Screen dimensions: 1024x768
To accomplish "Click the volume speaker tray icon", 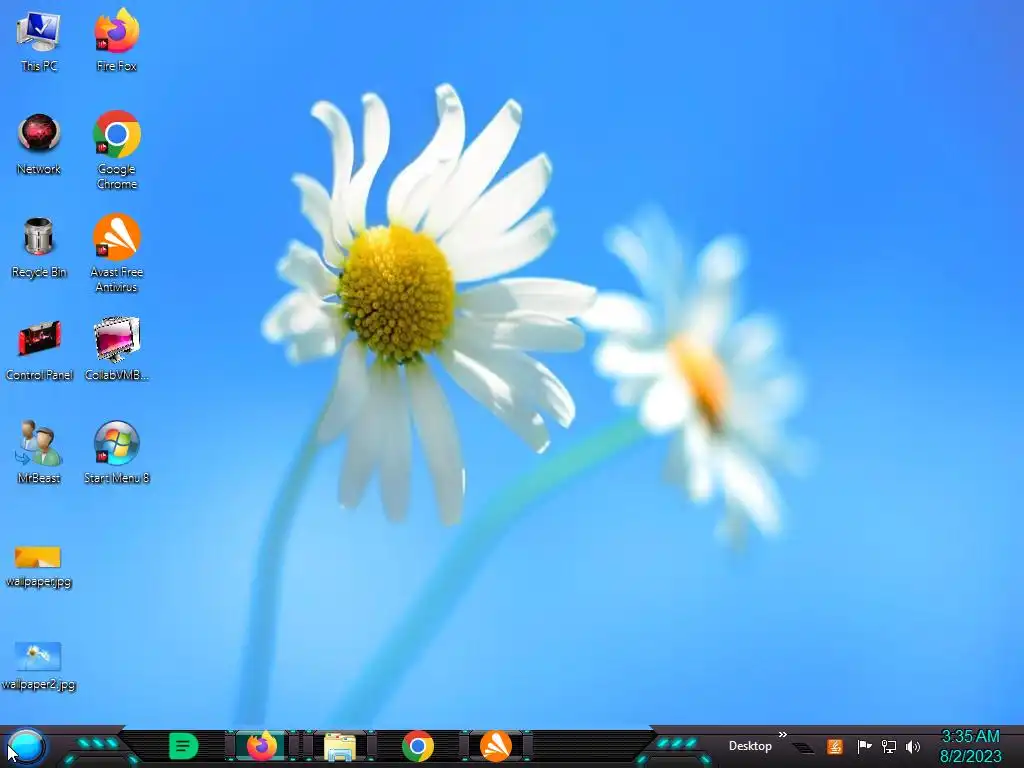I will coord(913,746).
